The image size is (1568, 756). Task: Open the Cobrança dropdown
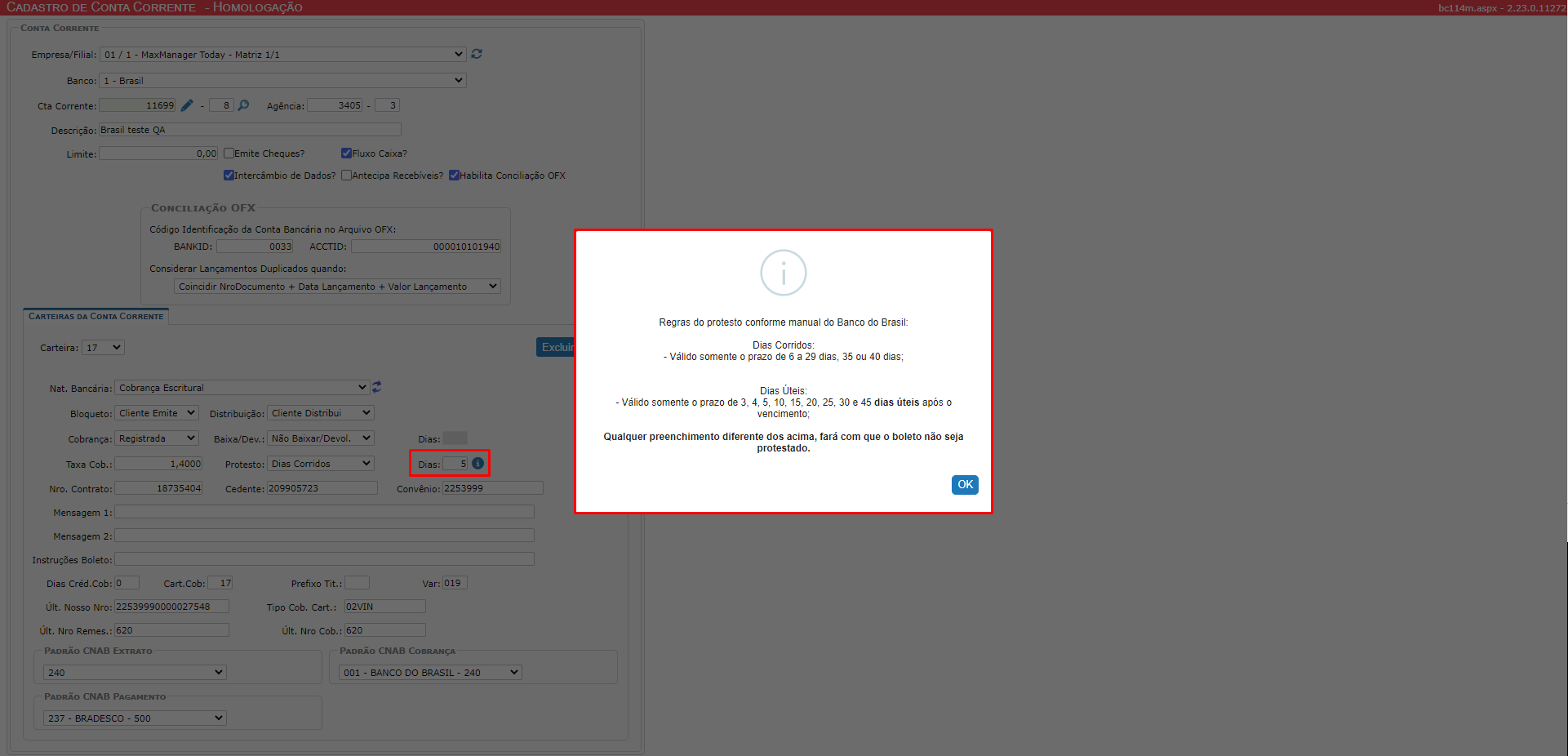click(157, 438)
